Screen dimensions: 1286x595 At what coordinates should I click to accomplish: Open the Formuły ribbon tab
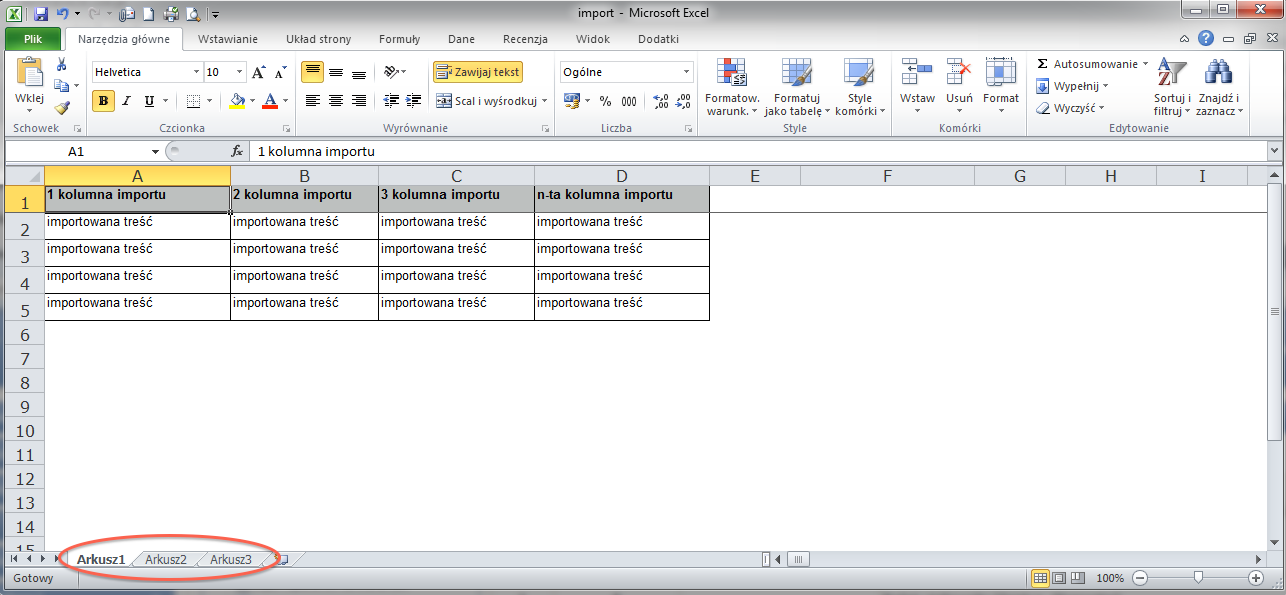[x=399, y=39]
